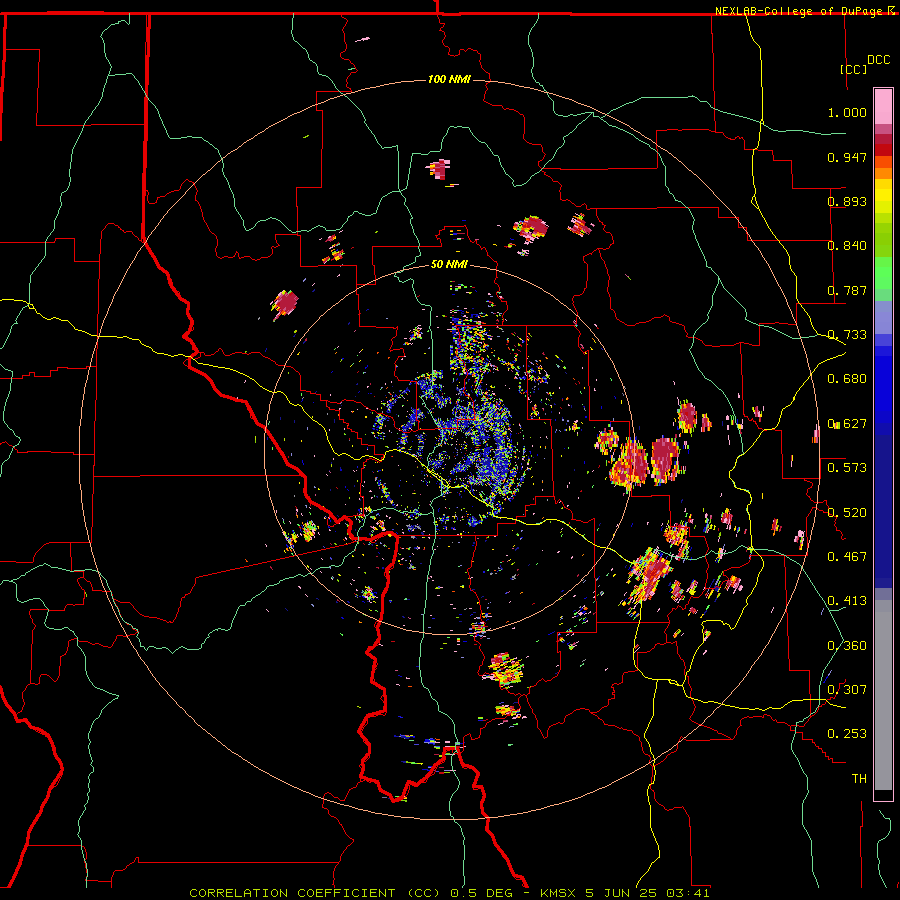Click the 0.840 color scale value
The width and height of the screenshot is (900, 900).
tap(847, 246)
